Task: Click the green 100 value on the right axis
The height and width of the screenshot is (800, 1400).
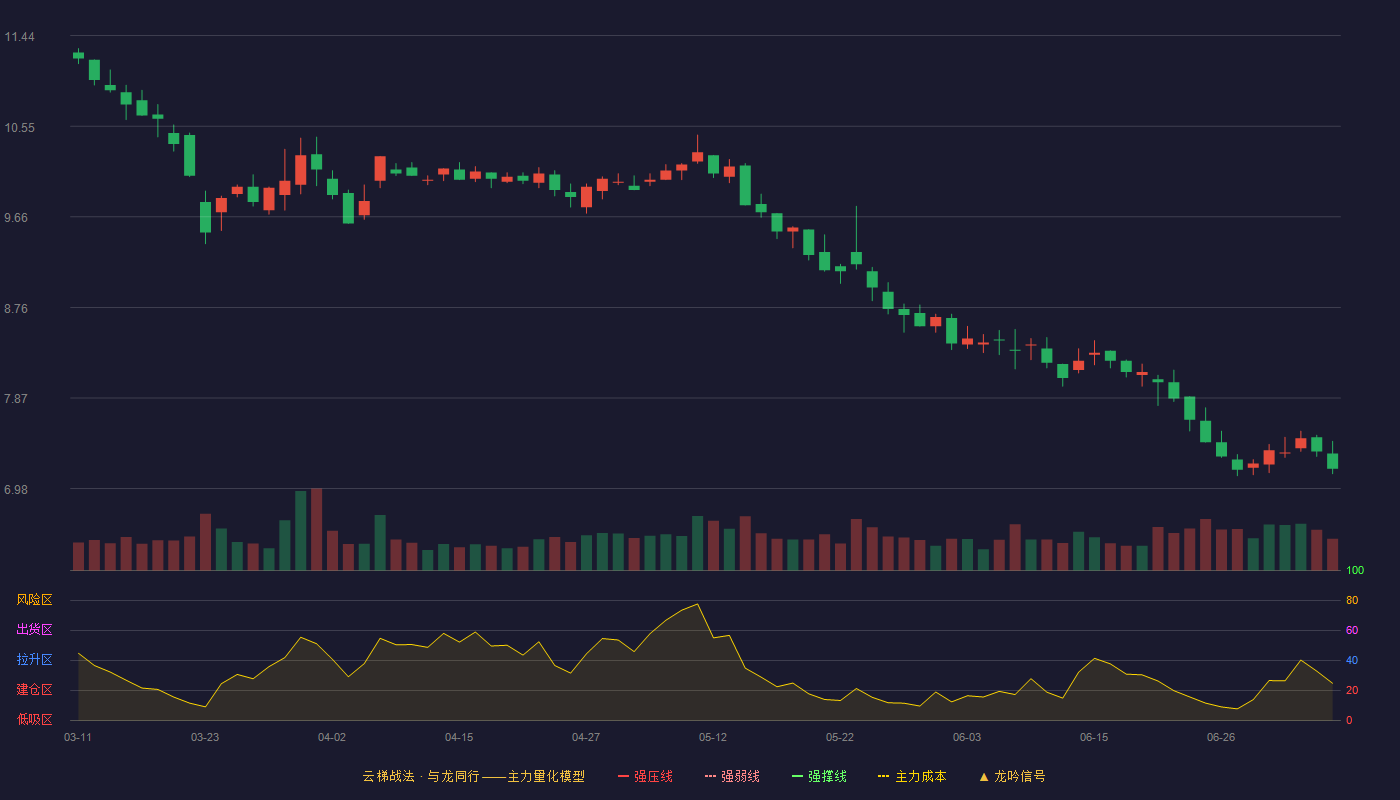Action: click(x=1355, y=570)
